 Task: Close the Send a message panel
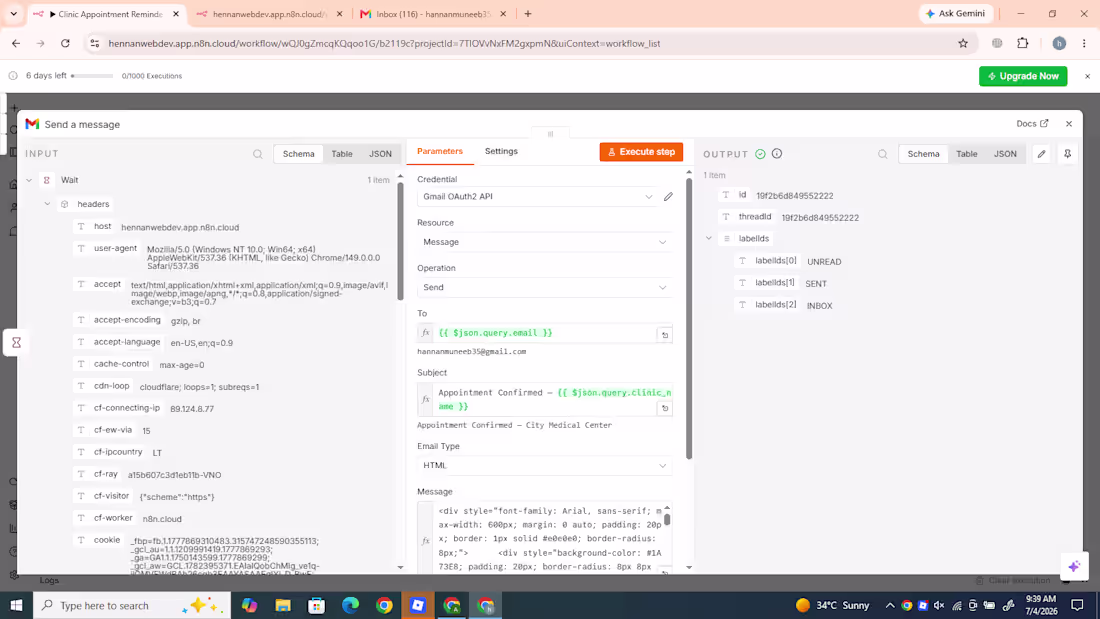tap(1068, 124)
